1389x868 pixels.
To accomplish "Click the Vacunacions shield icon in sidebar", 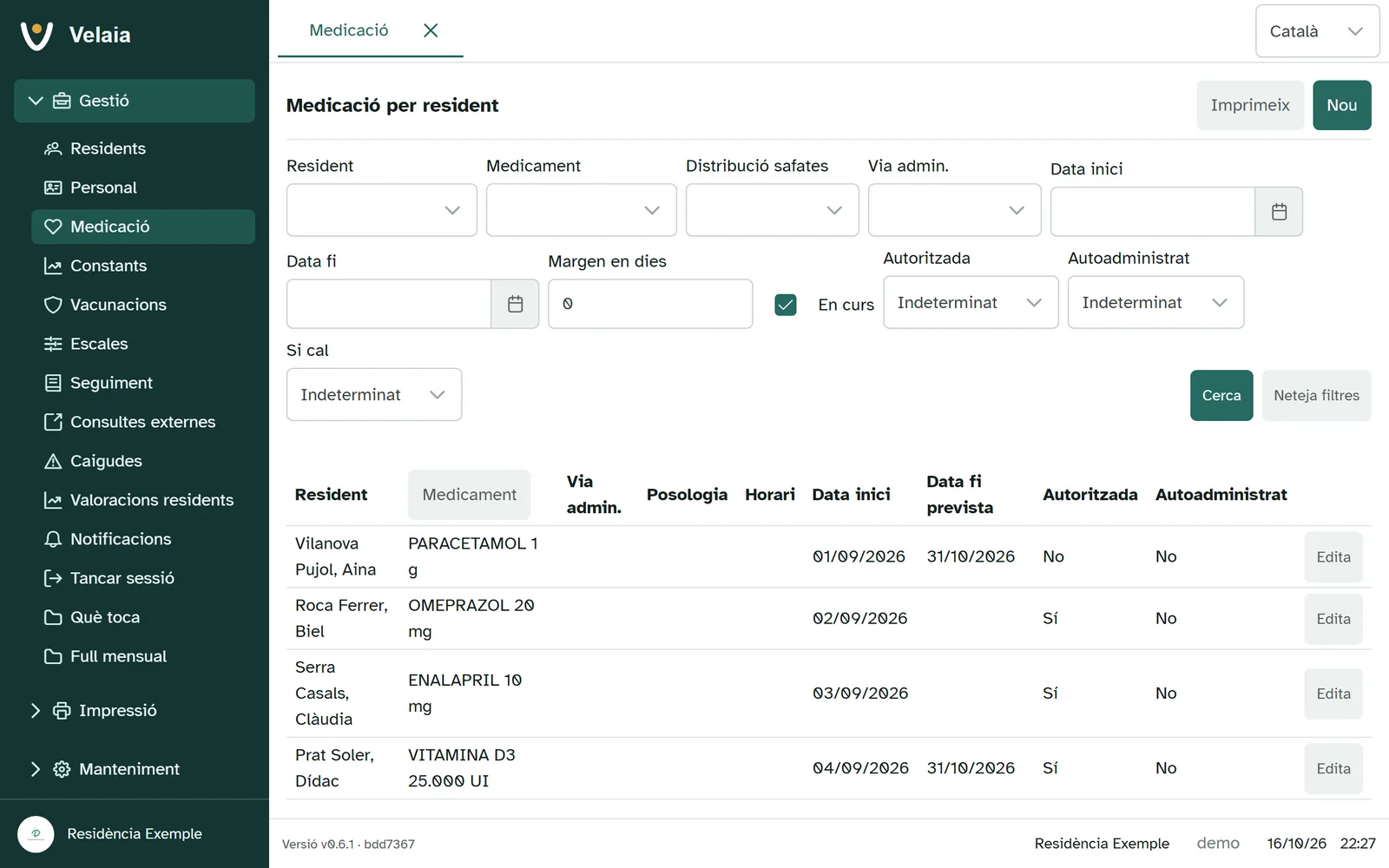I will 53,305.
